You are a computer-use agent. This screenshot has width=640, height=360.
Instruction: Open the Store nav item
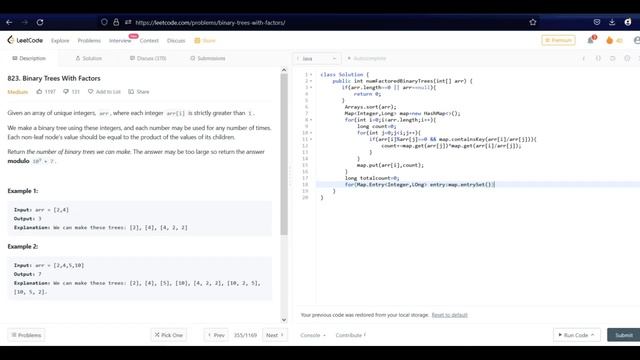(x=205, y=40)
